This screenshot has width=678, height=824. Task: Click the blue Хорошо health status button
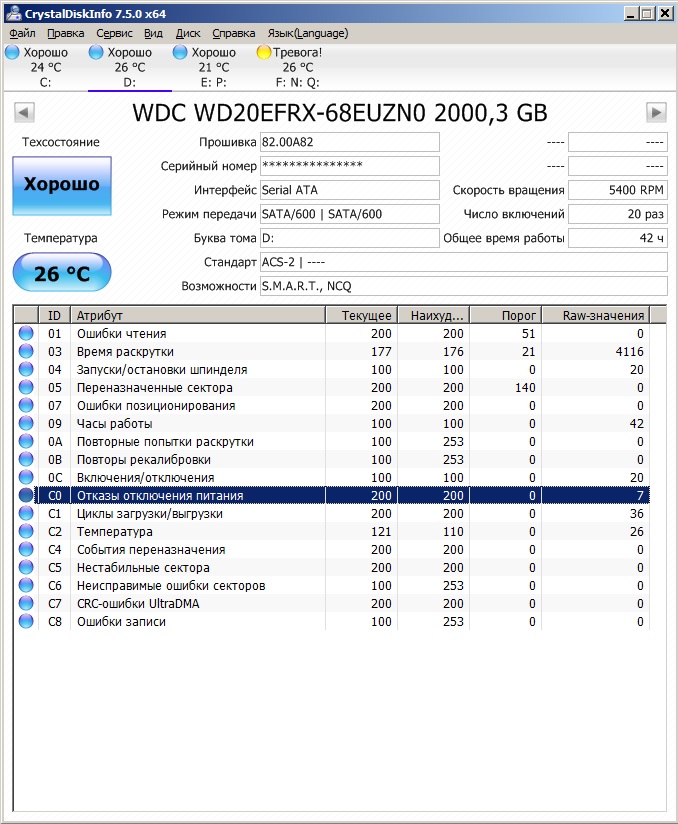point(62,186)
